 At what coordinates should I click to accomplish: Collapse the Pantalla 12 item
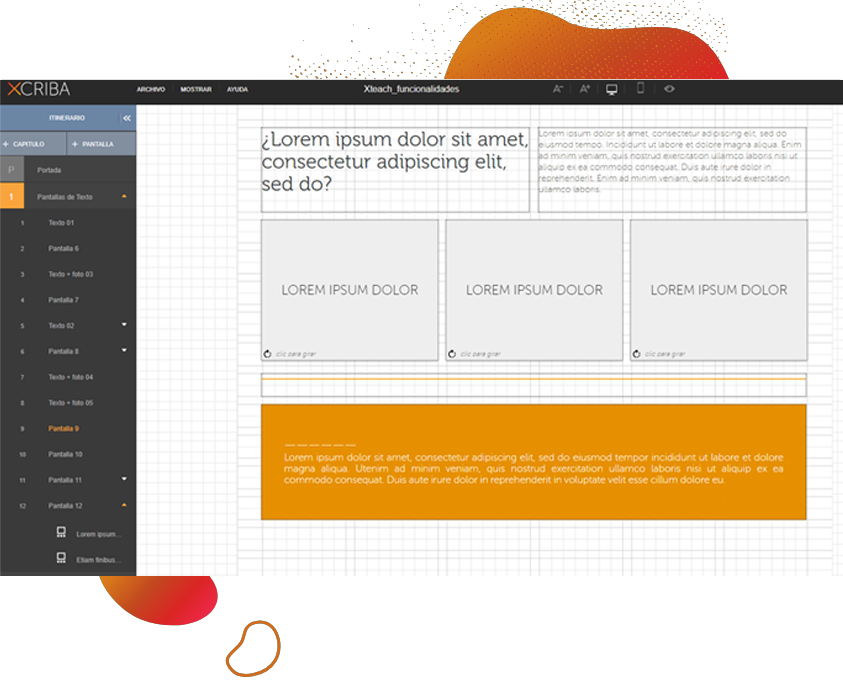pos(124,505)
